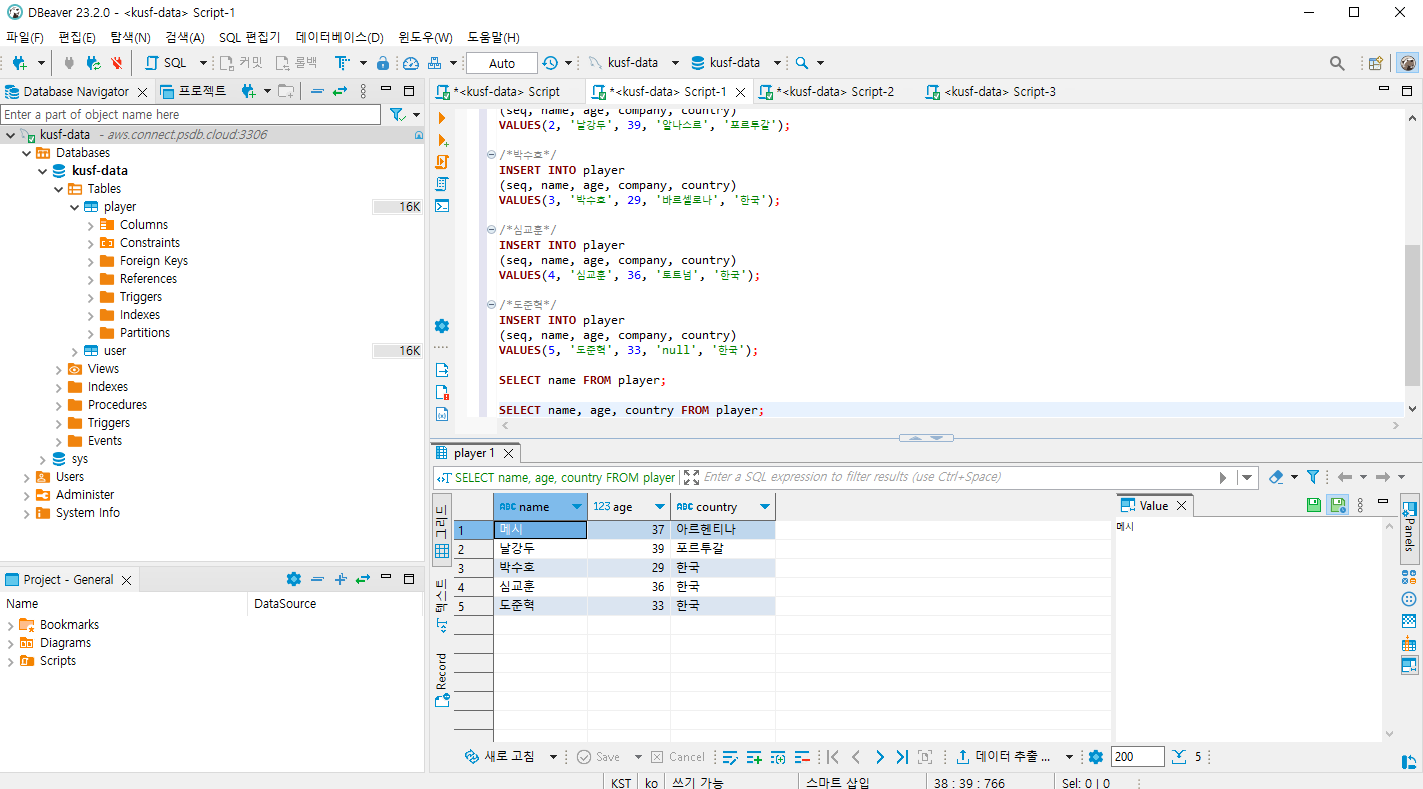This screenshot has width=1423, height=789.
Task: Collapse the player table node
Action: (x=74, y=206)
